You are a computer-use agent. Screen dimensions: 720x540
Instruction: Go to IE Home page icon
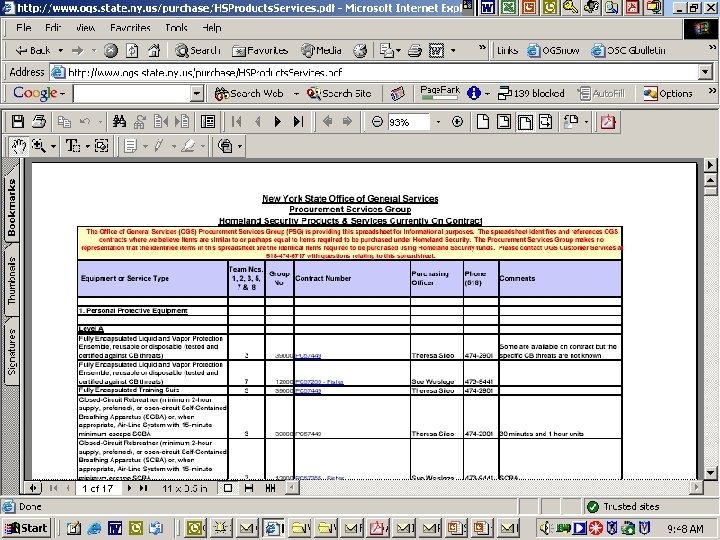154,51
